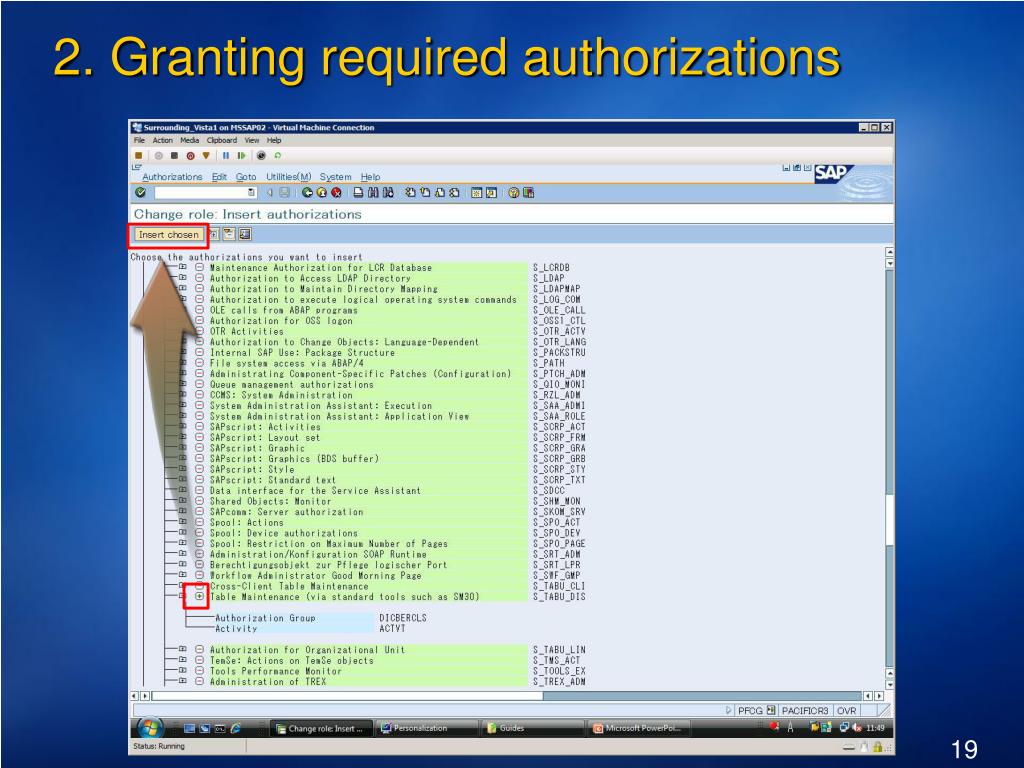
Task: Click the green VM Reset play icon
Action: click(242, 156)
